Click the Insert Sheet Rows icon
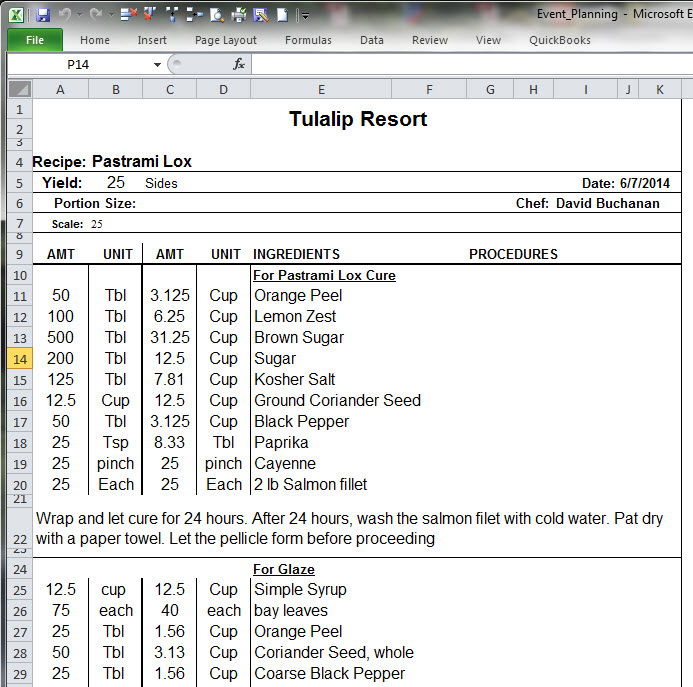The width and height of the screenshot is (693, 687). 194,15
